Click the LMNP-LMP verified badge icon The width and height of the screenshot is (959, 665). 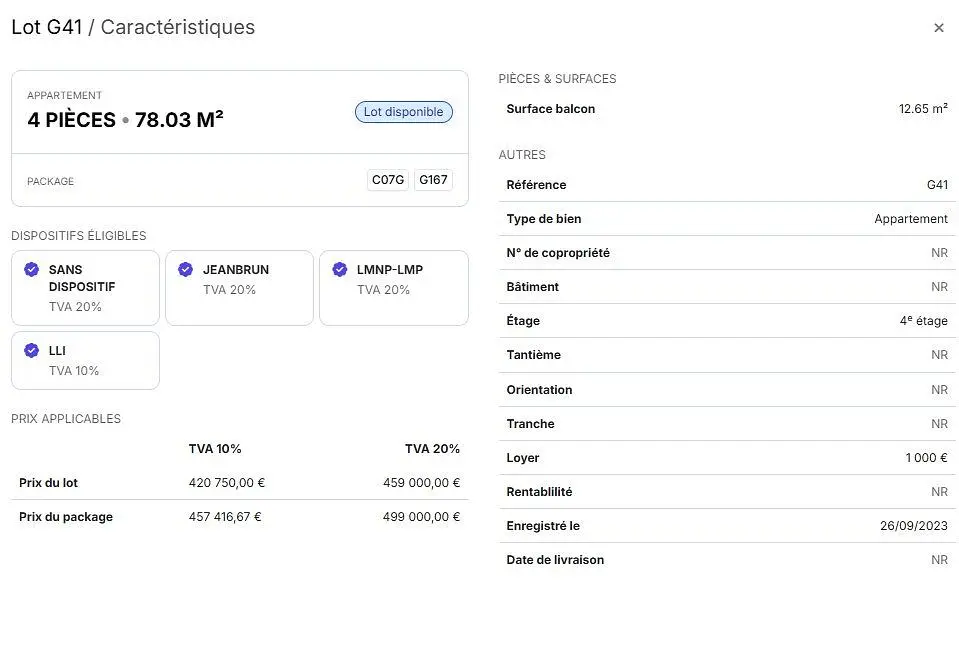coord(339,269)
